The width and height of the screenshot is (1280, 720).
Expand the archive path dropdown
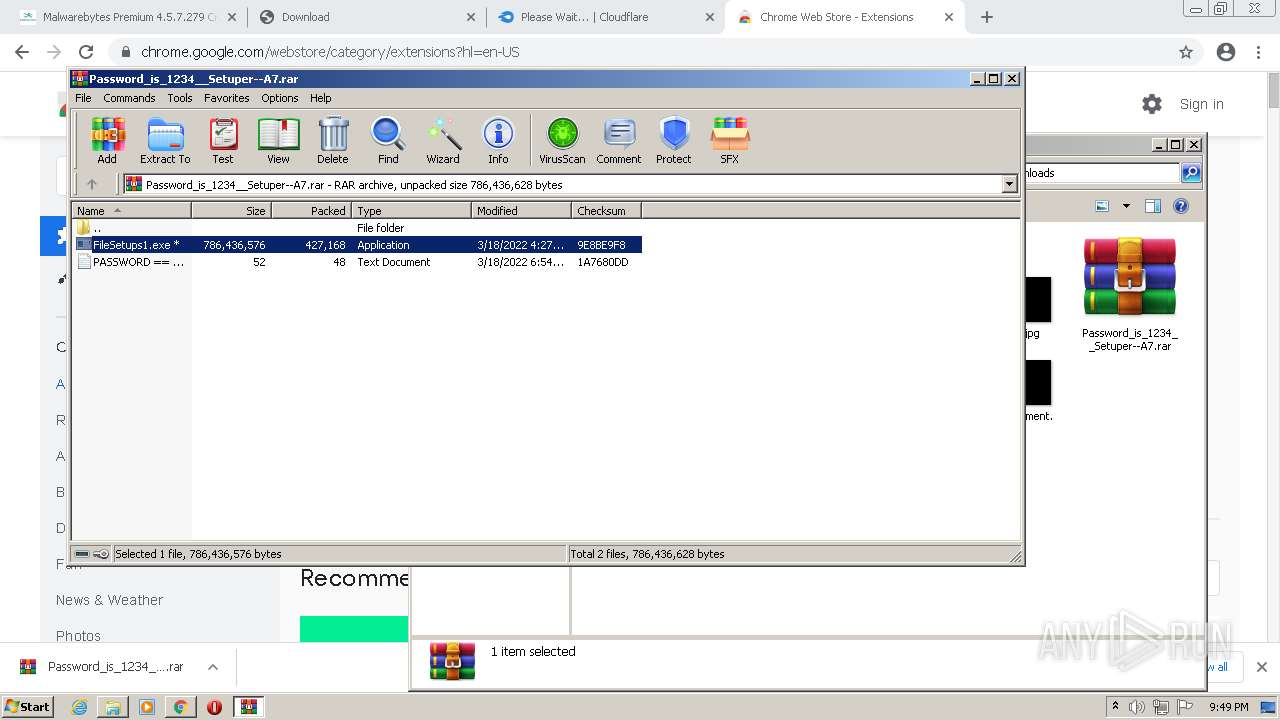[1009, 184]
